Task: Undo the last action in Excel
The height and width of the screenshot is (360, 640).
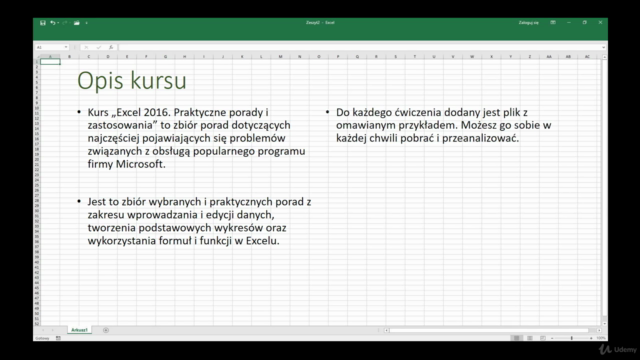Action: coord(52,23)
